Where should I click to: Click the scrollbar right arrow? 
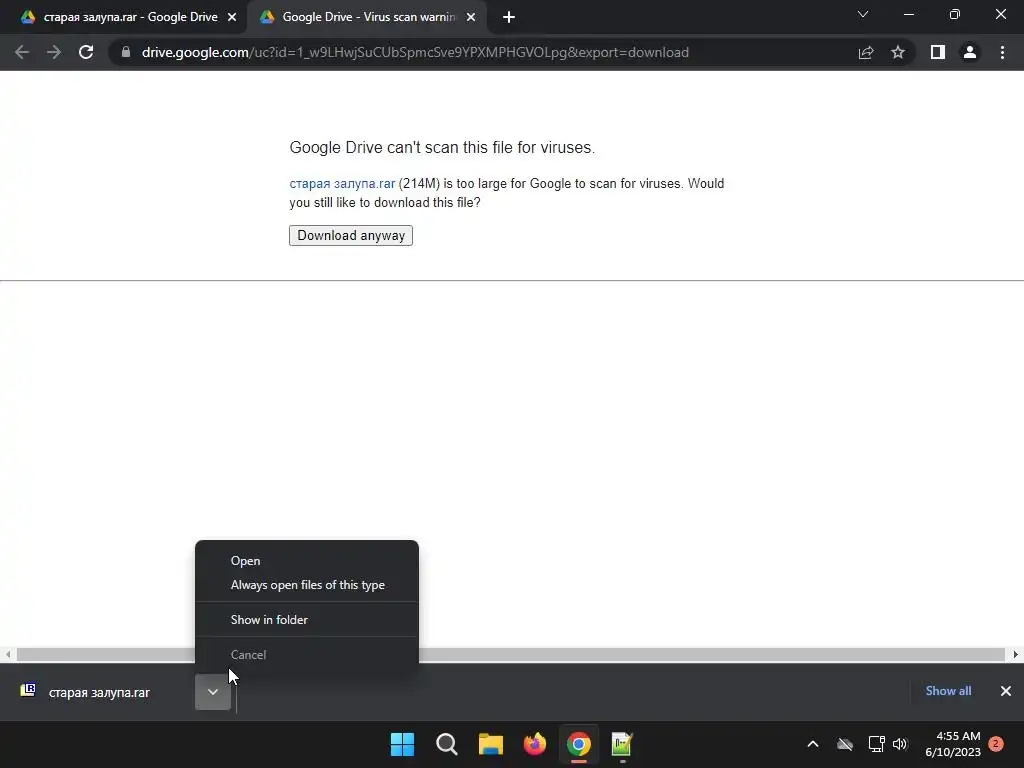click(x=1016, y=654)
